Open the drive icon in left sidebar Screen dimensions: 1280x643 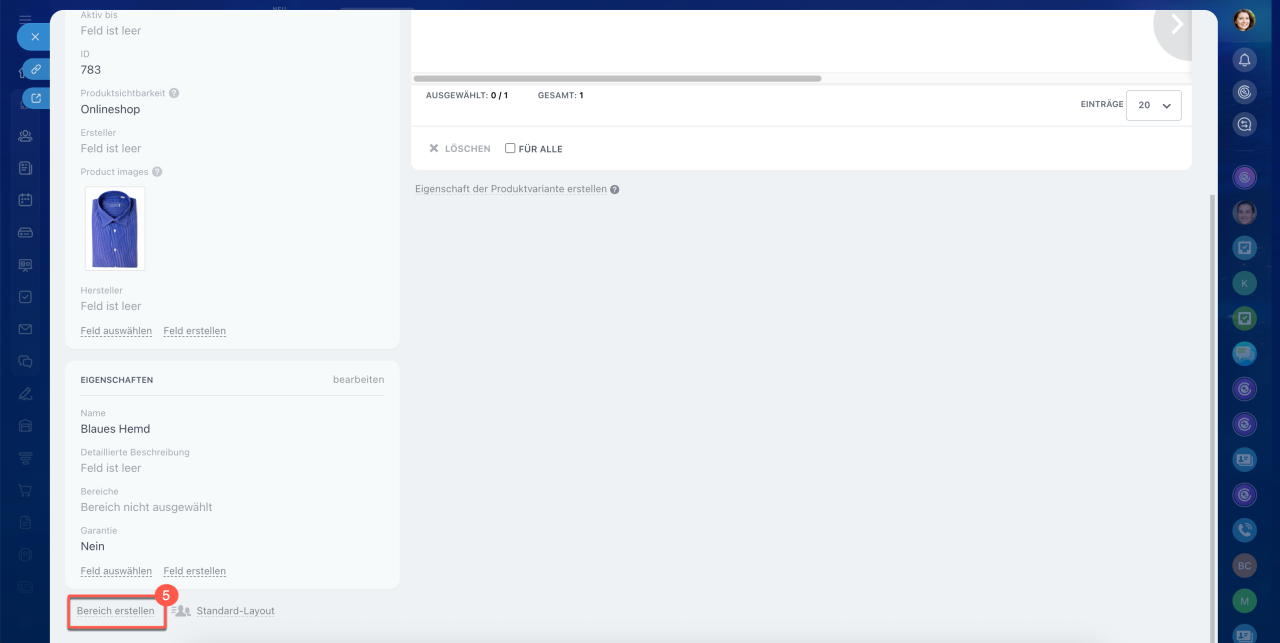tap(25, 233)
